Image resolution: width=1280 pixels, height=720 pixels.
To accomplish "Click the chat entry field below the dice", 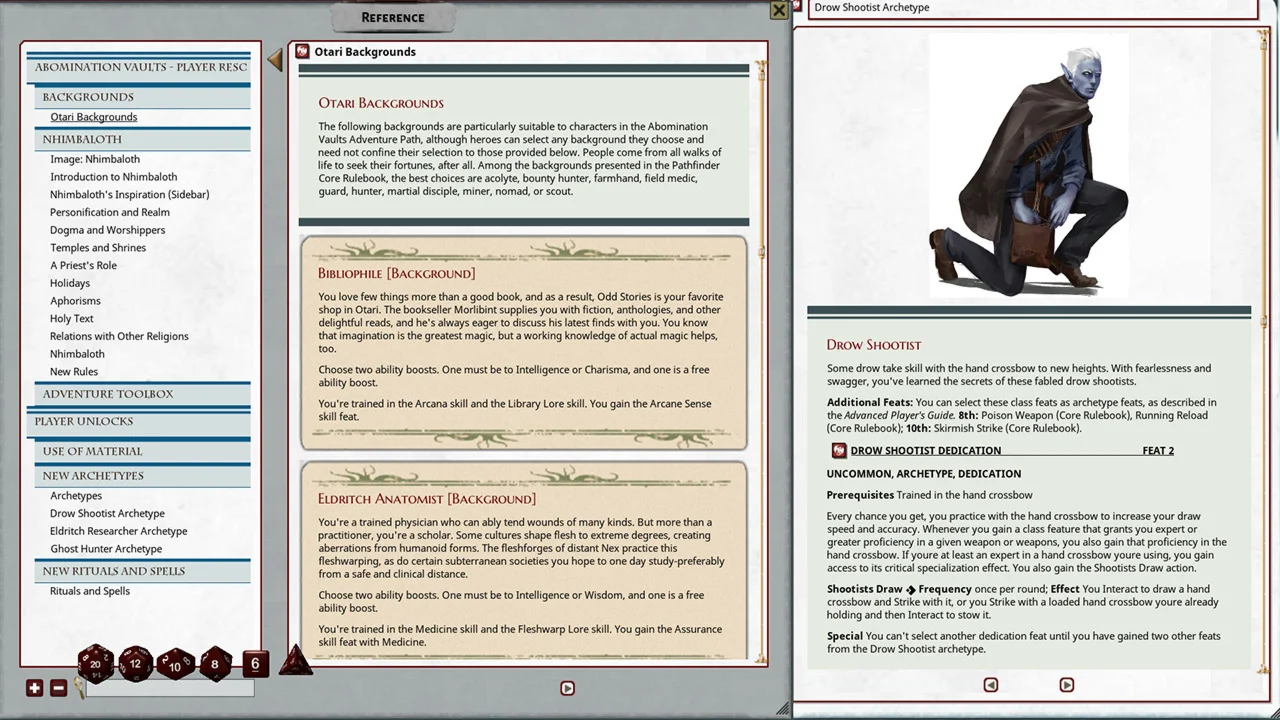I will tap(170, 688).
